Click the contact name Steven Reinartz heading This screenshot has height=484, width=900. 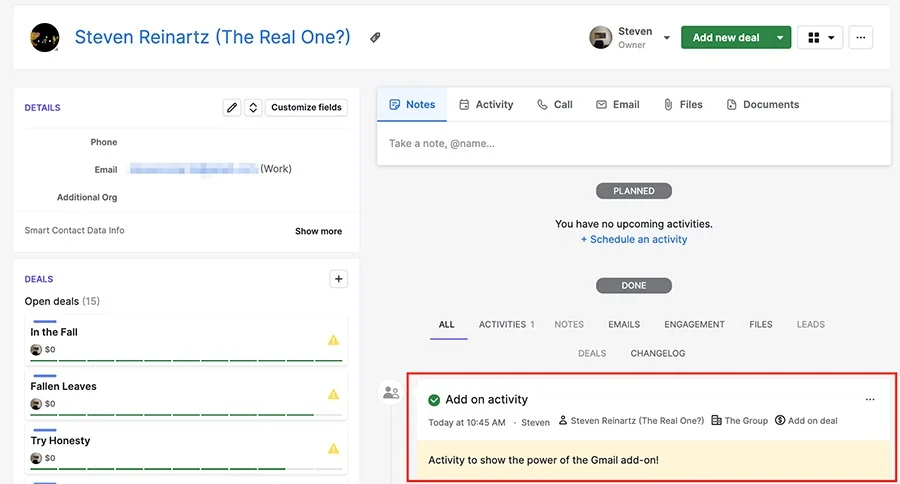click(x=212, y=37)
